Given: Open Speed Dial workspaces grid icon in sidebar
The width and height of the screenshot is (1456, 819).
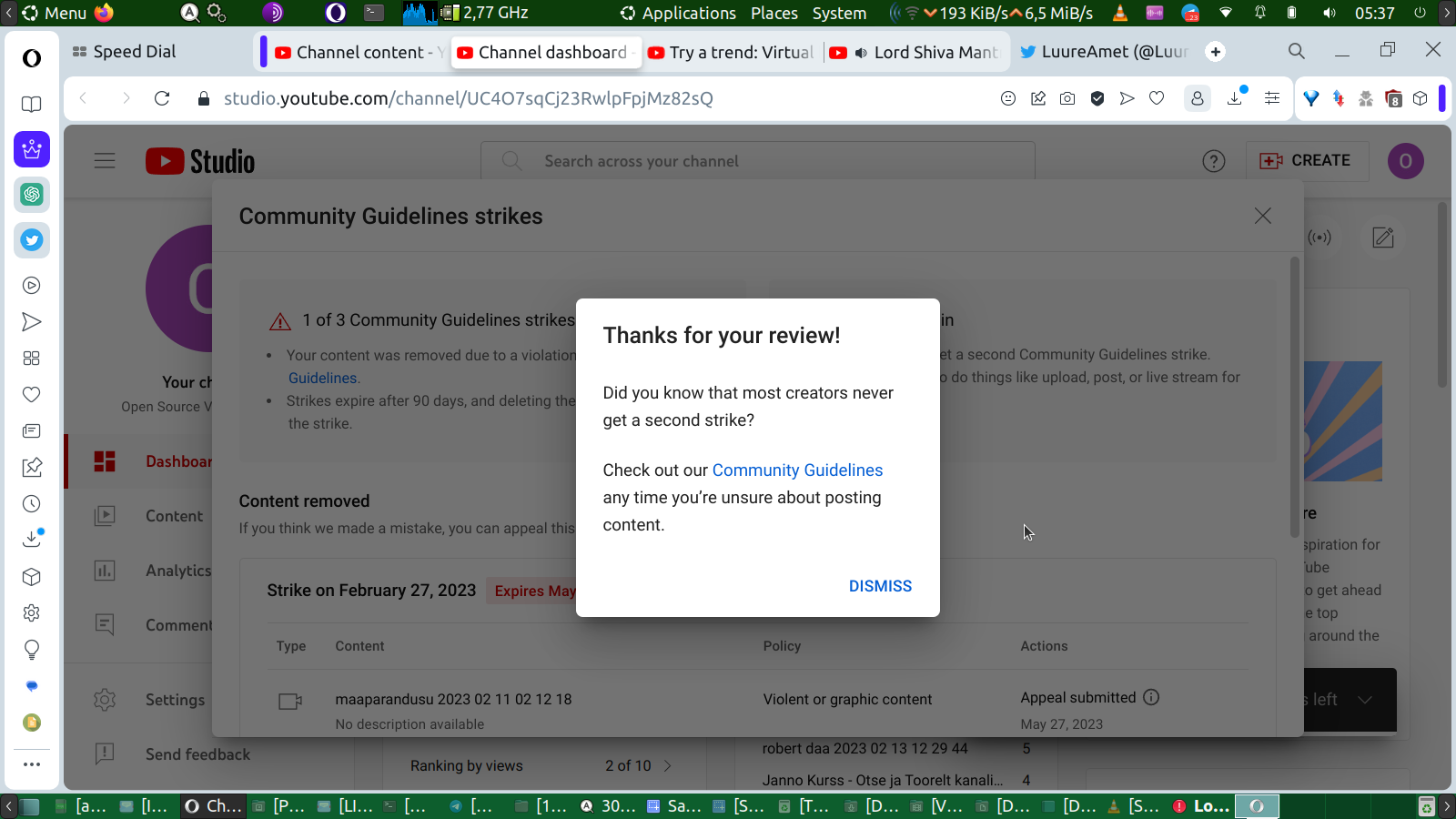Looking at the screenshot, I should (x=32, y=359).
